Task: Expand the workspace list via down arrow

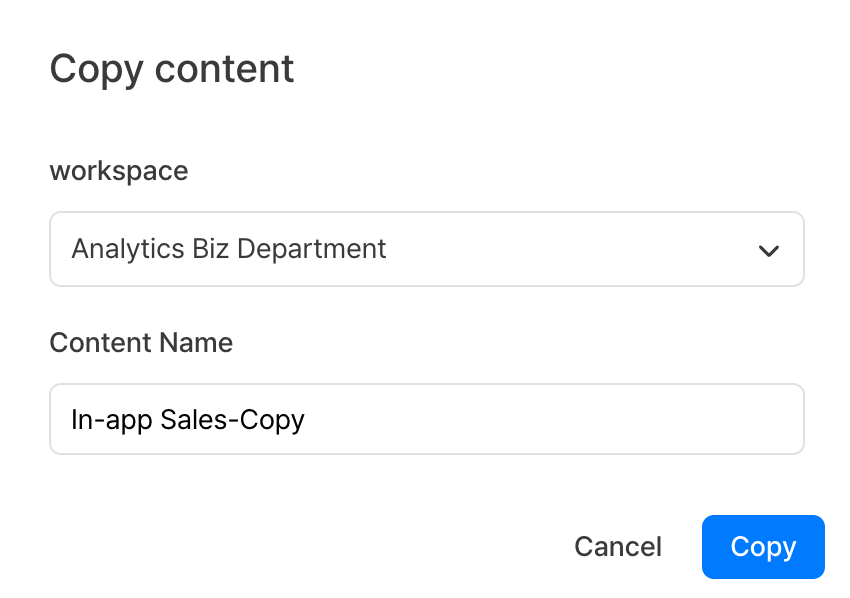Action: coord(768,250)
